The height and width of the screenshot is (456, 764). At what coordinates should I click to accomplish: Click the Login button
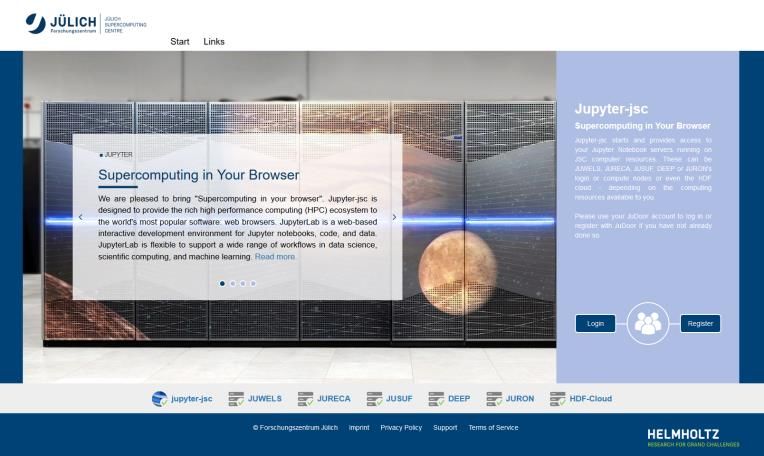[x=595, y=323]
